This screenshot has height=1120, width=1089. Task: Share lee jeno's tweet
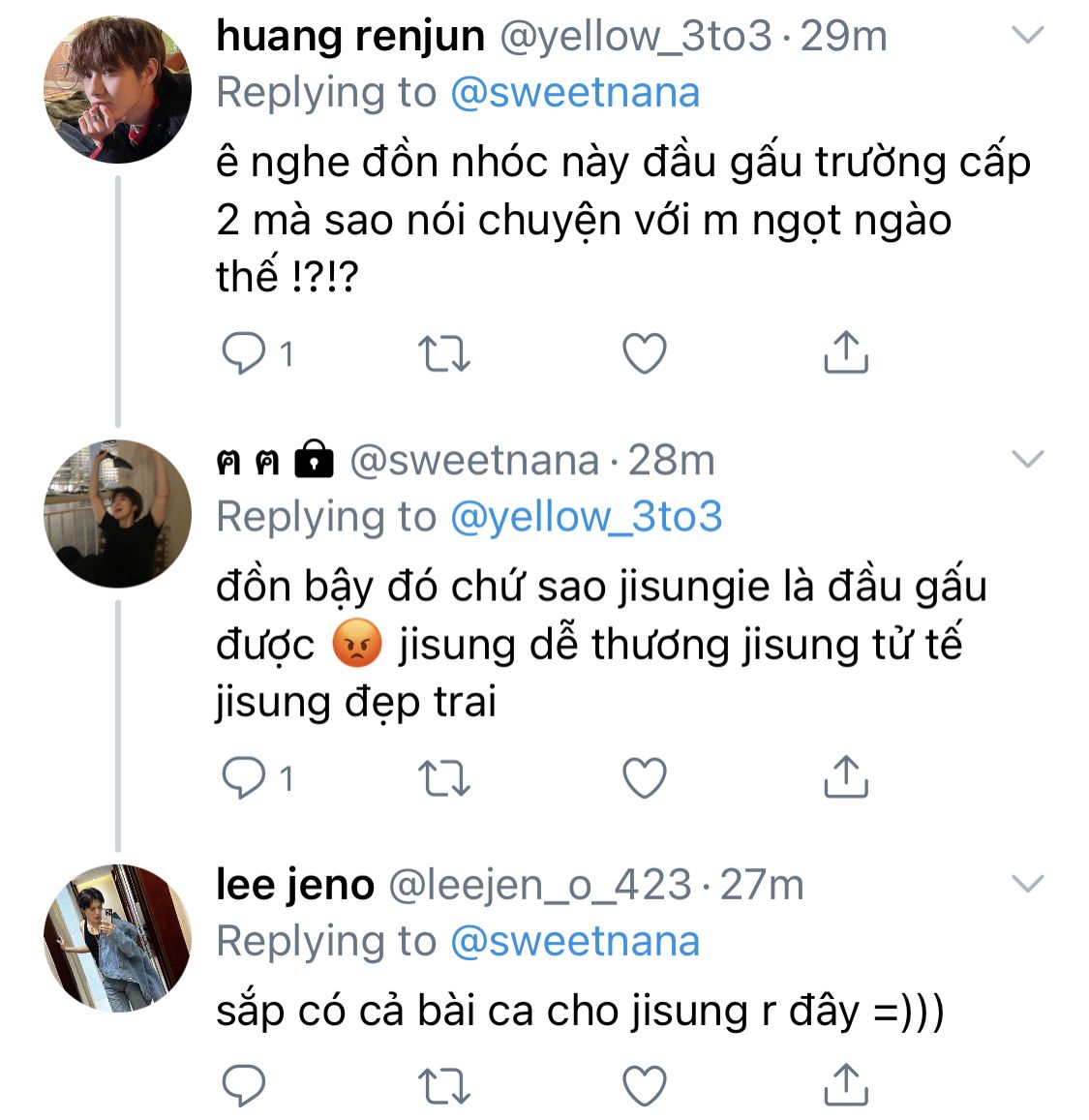tap(845, 1084)
